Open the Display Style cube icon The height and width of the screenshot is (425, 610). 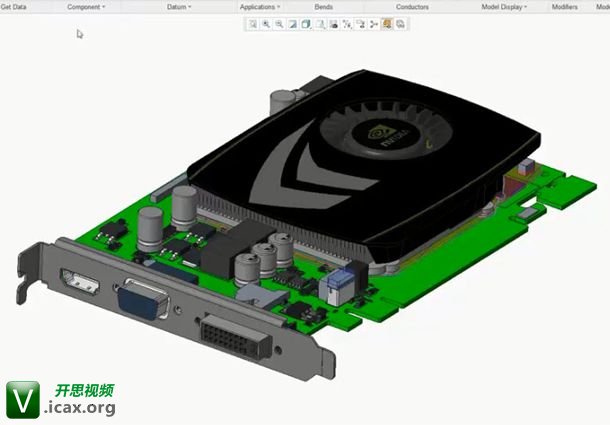(306, 24)
